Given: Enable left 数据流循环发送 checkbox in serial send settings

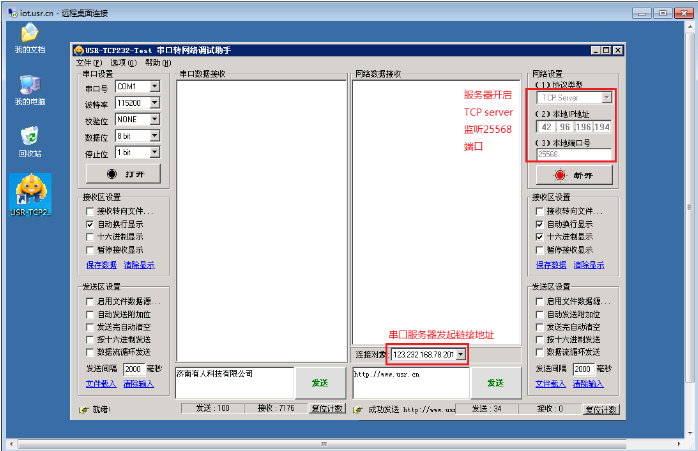Looking at the screenshot, I should tap(90, 352).
